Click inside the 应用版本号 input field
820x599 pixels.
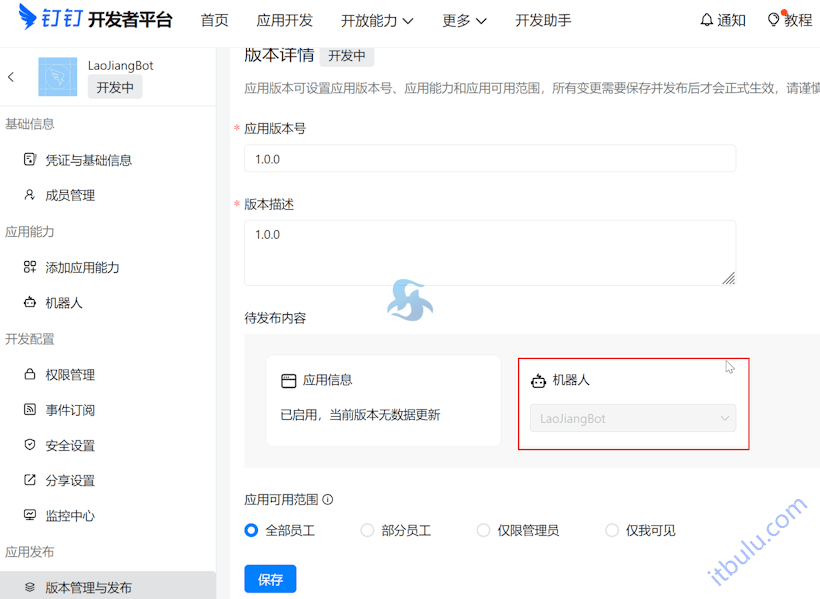[490, 158]
